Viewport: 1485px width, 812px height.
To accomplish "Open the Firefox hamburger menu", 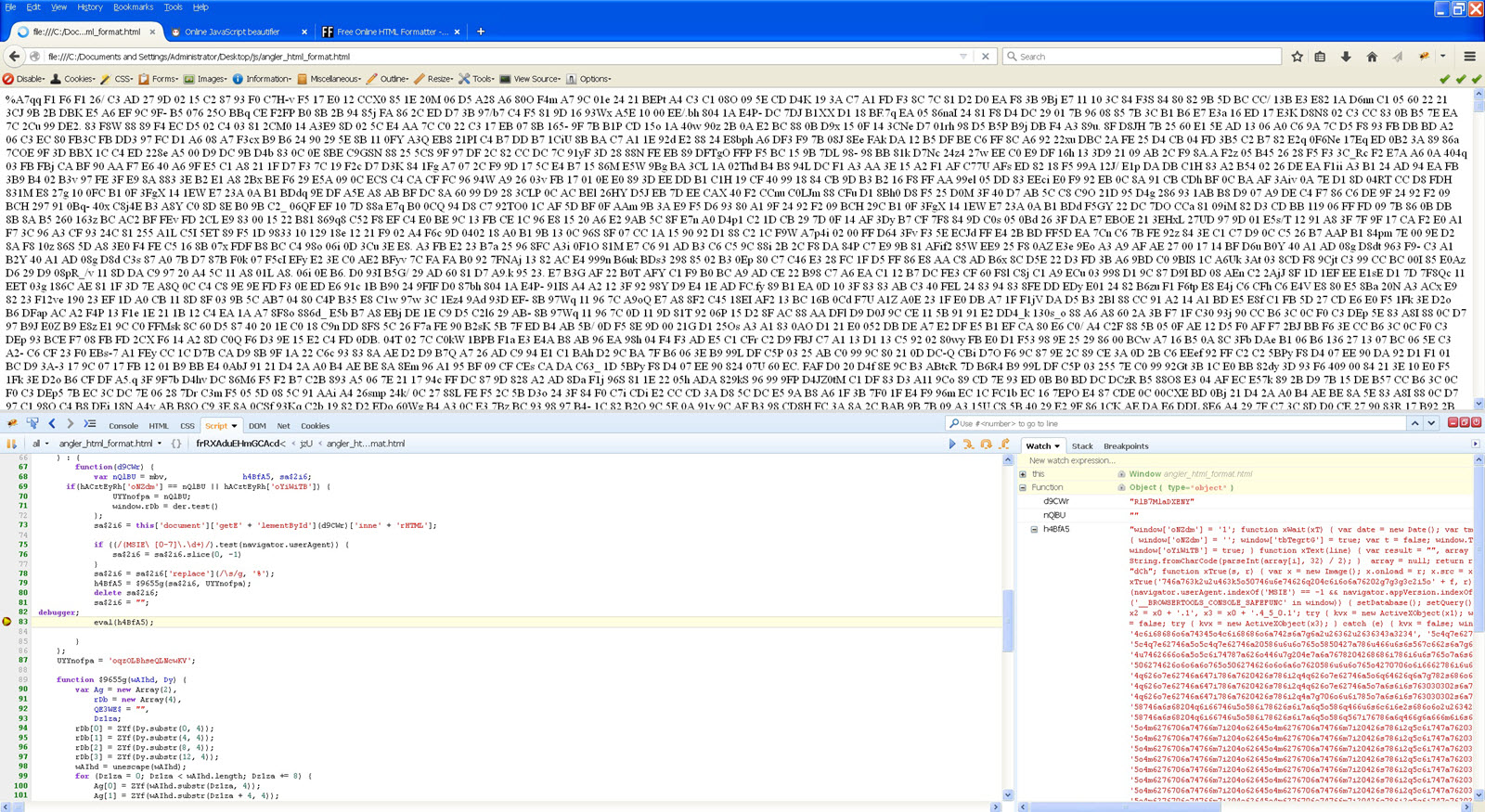I will [1469, 57].
